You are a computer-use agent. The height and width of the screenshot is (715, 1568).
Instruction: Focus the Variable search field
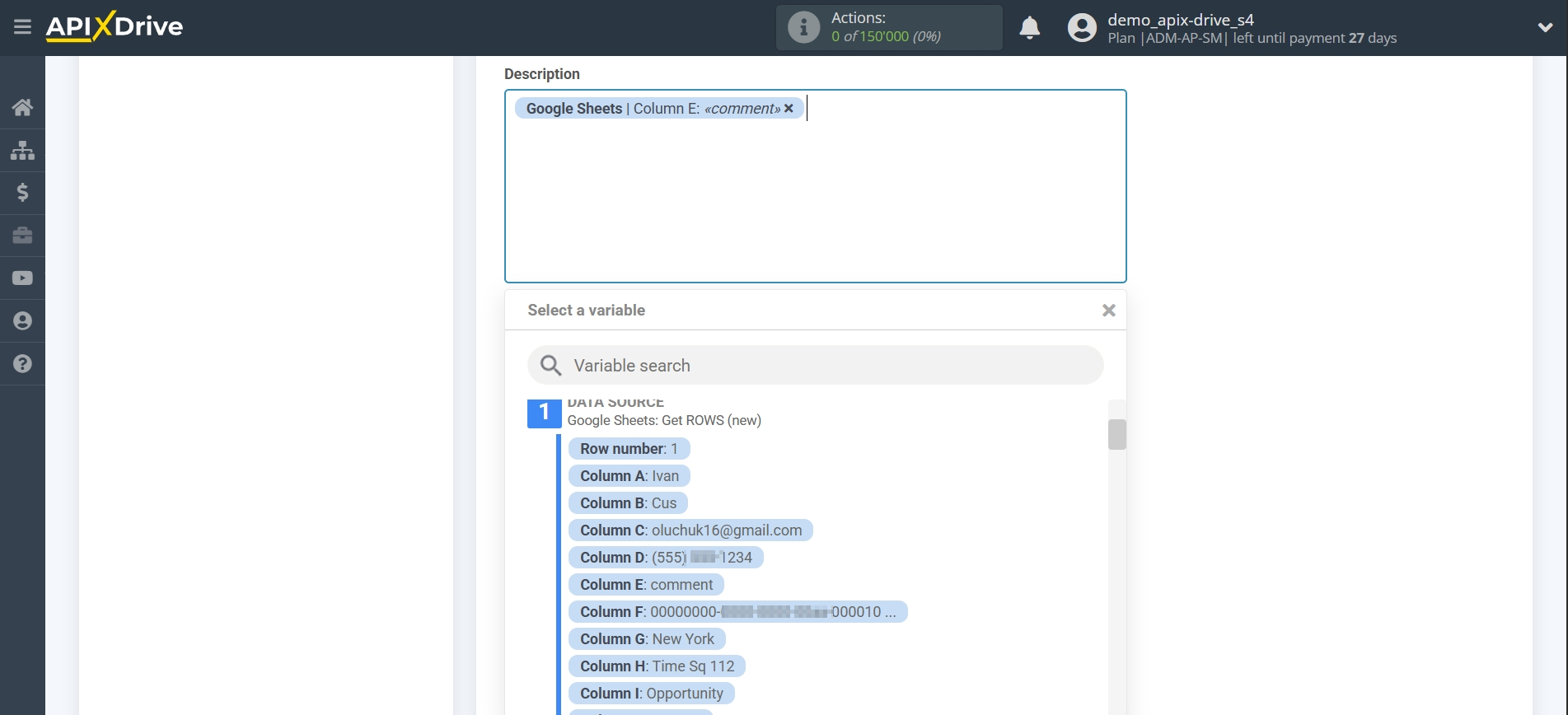click(x=815, y=365)
